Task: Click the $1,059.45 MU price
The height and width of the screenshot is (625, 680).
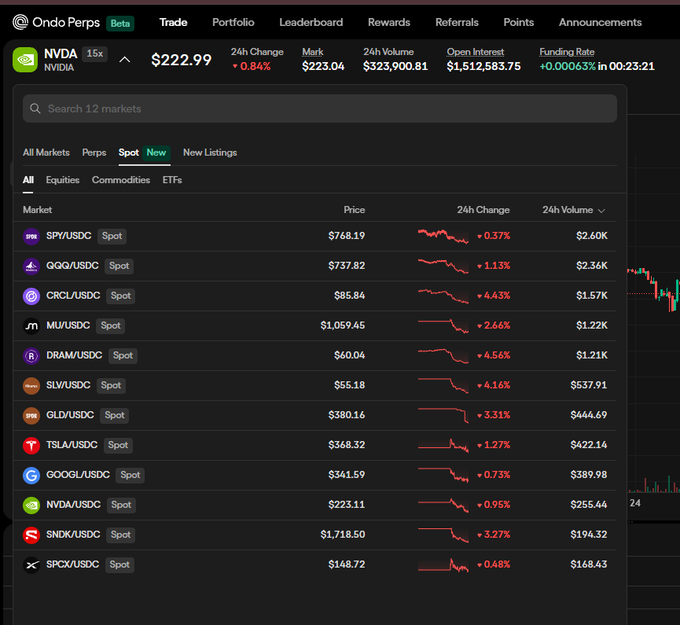Action: pyautogui.click(x=343, y=326)
